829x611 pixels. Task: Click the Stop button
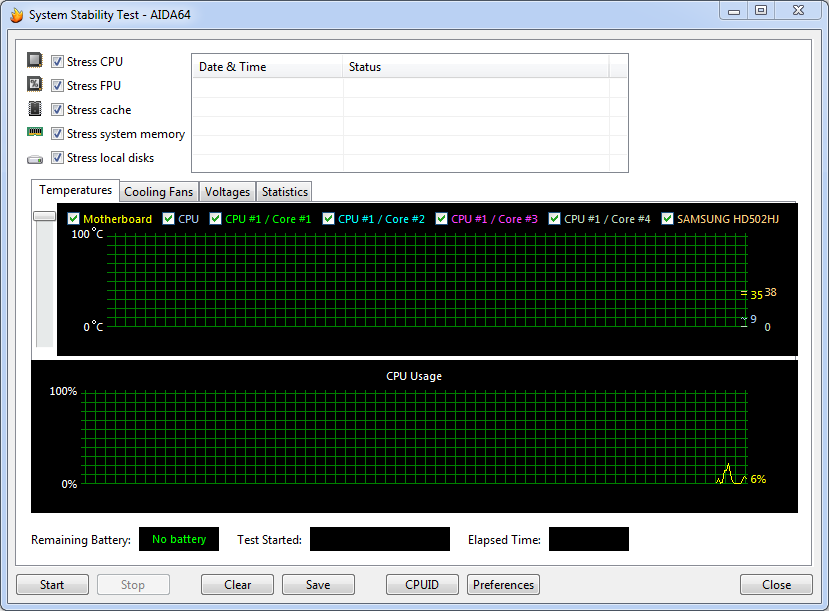click(x=133, y=585)
